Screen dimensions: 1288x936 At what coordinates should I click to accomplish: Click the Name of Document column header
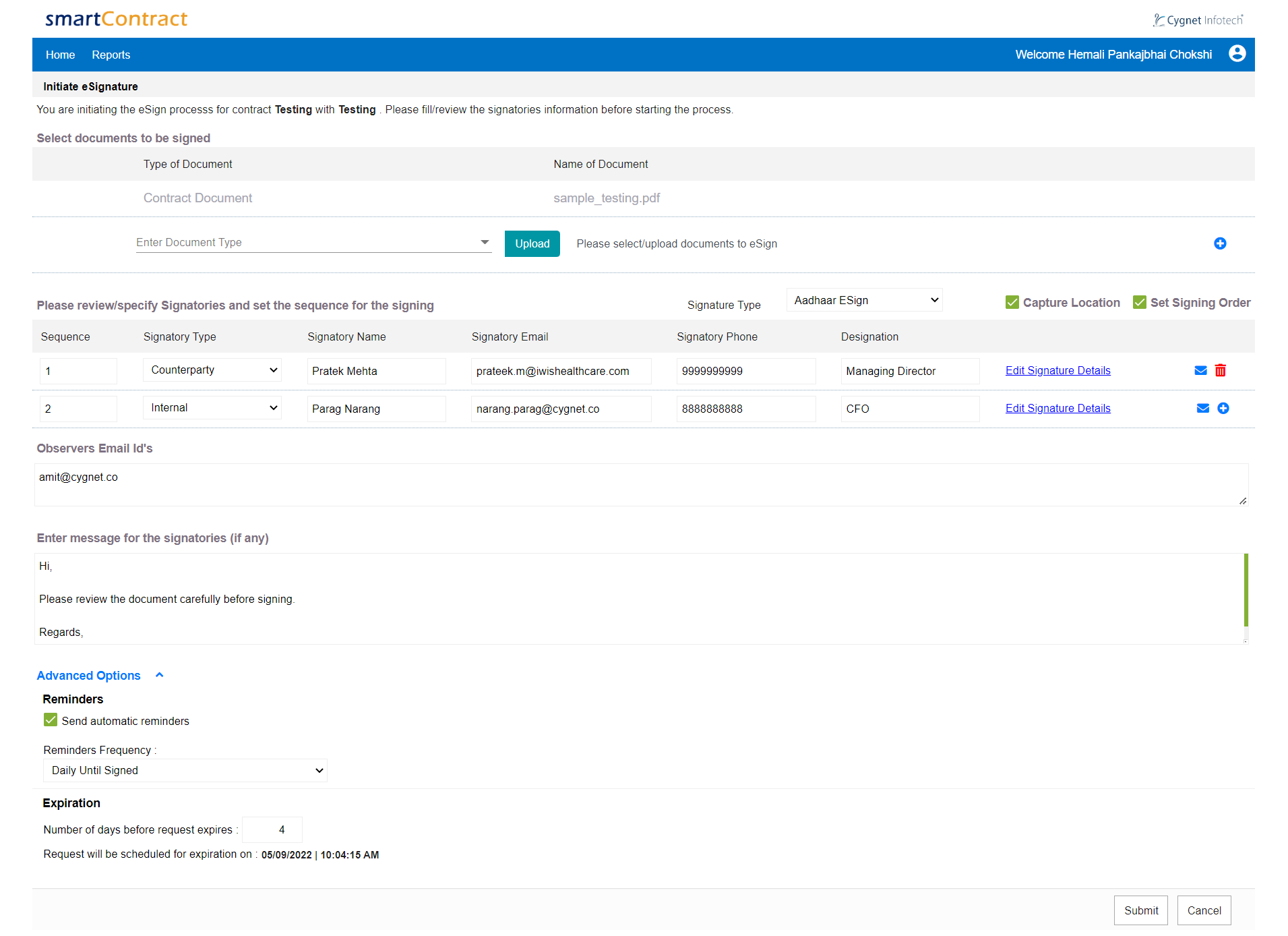tap(601, 164)
